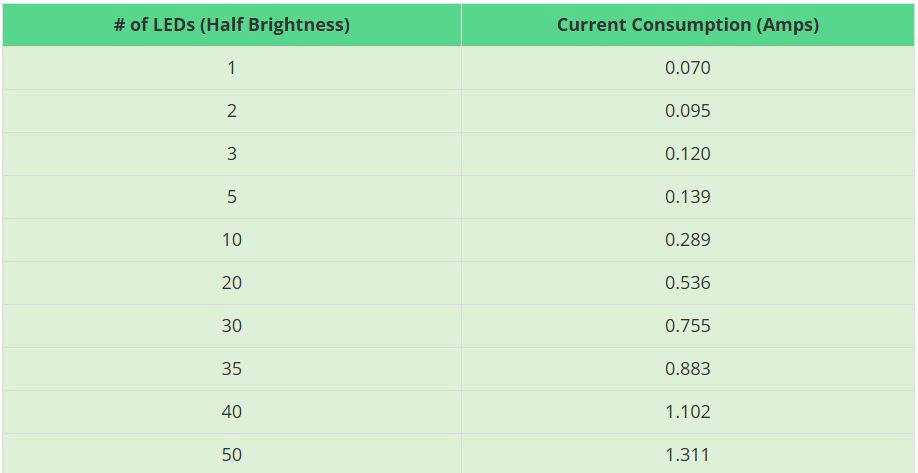Viewport: 918px width, 473px height.
Task: Select the 1.102 amps cell
Action: coord(688,412)
